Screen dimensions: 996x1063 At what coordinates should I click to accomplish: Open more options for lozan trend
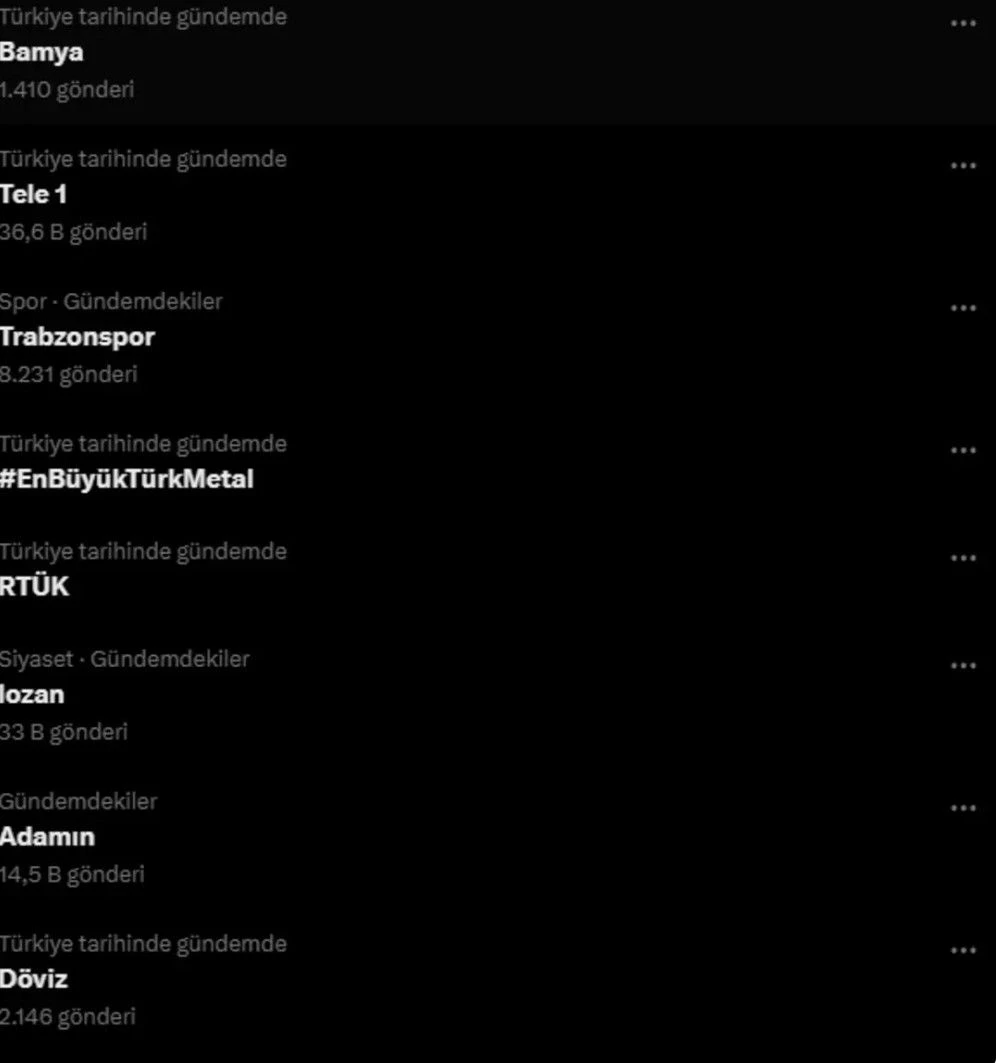963,666
